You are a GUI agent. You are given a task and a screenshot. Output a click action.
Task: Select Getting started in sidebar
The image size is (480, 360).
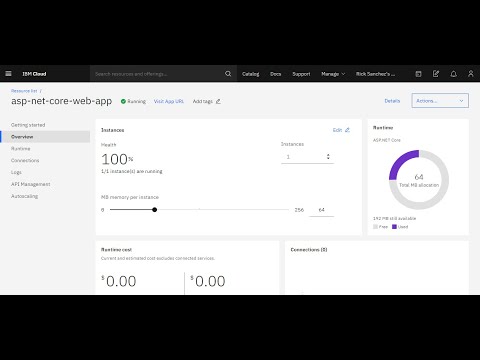28,125
